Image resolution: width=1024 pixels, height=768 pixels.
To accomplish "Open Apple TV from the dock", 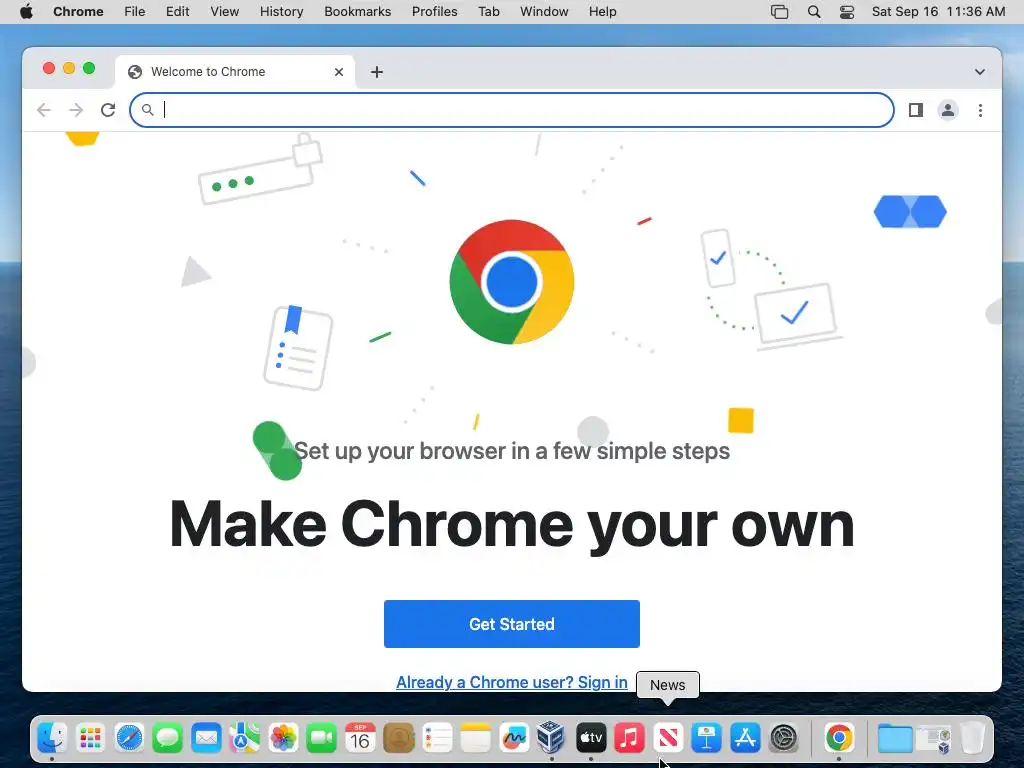I will pos(591,738).
